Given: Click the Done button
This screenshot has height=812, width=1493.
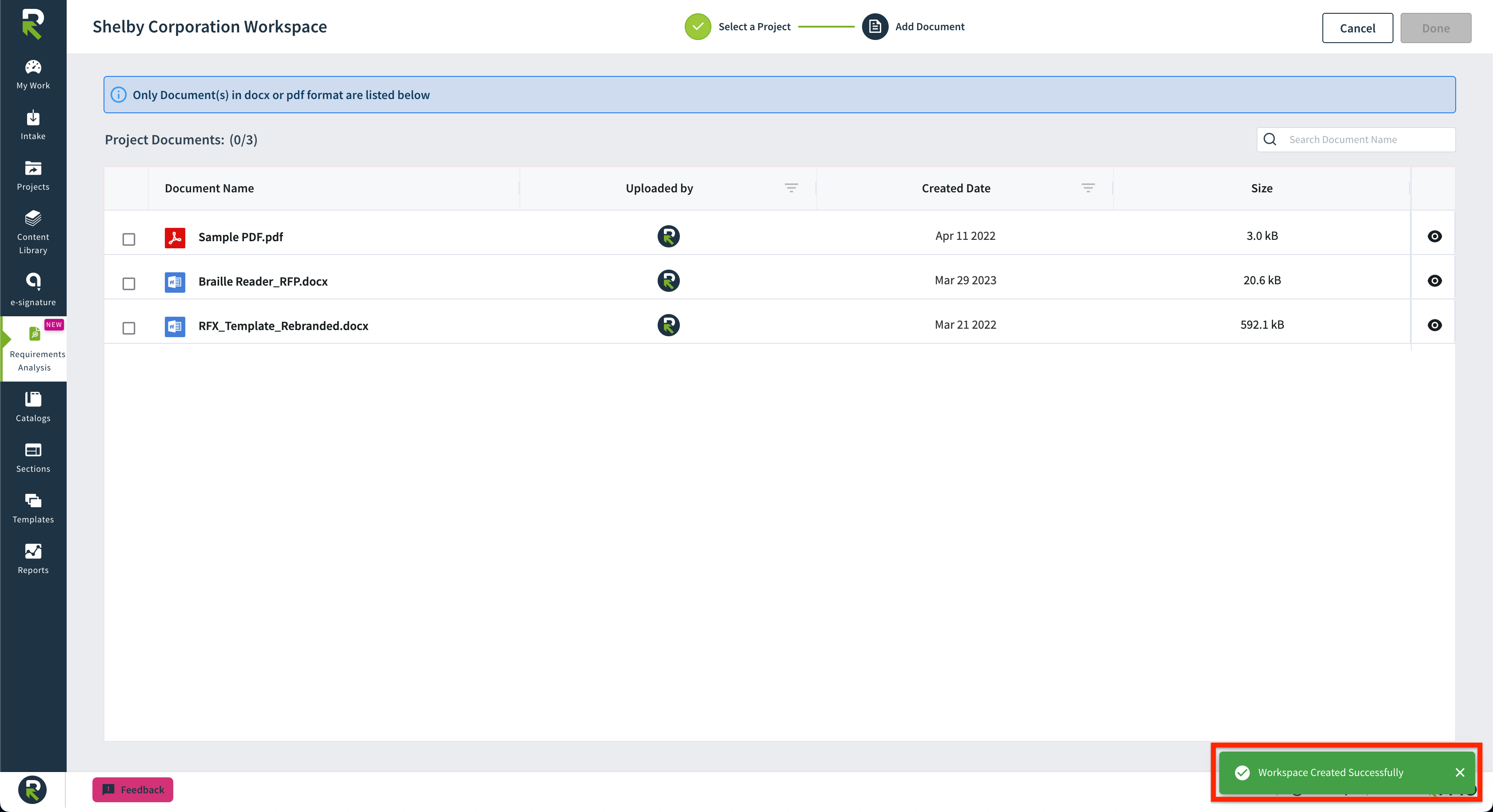Looking at the screenshot, I should tap(1436, 28).
